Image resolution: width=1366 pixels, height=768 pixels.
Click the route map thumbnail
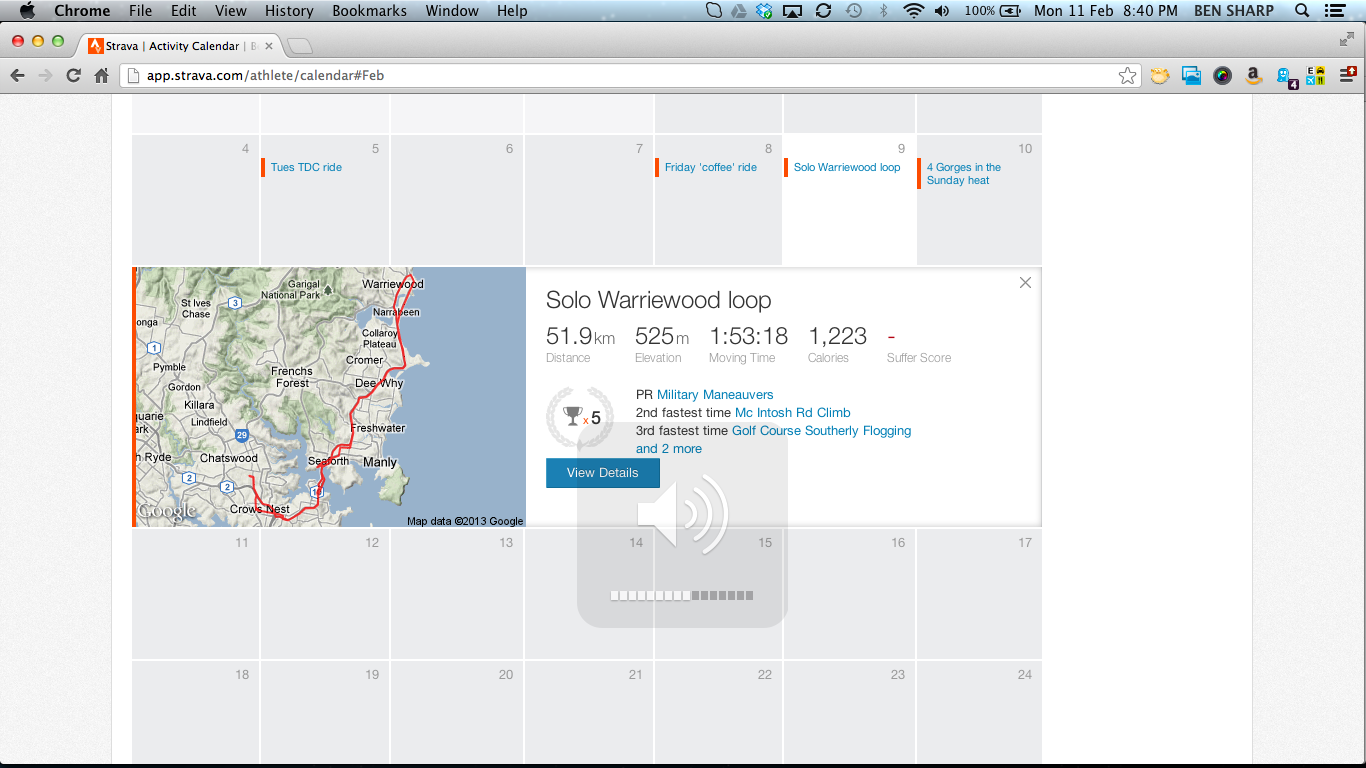point(330,397)
